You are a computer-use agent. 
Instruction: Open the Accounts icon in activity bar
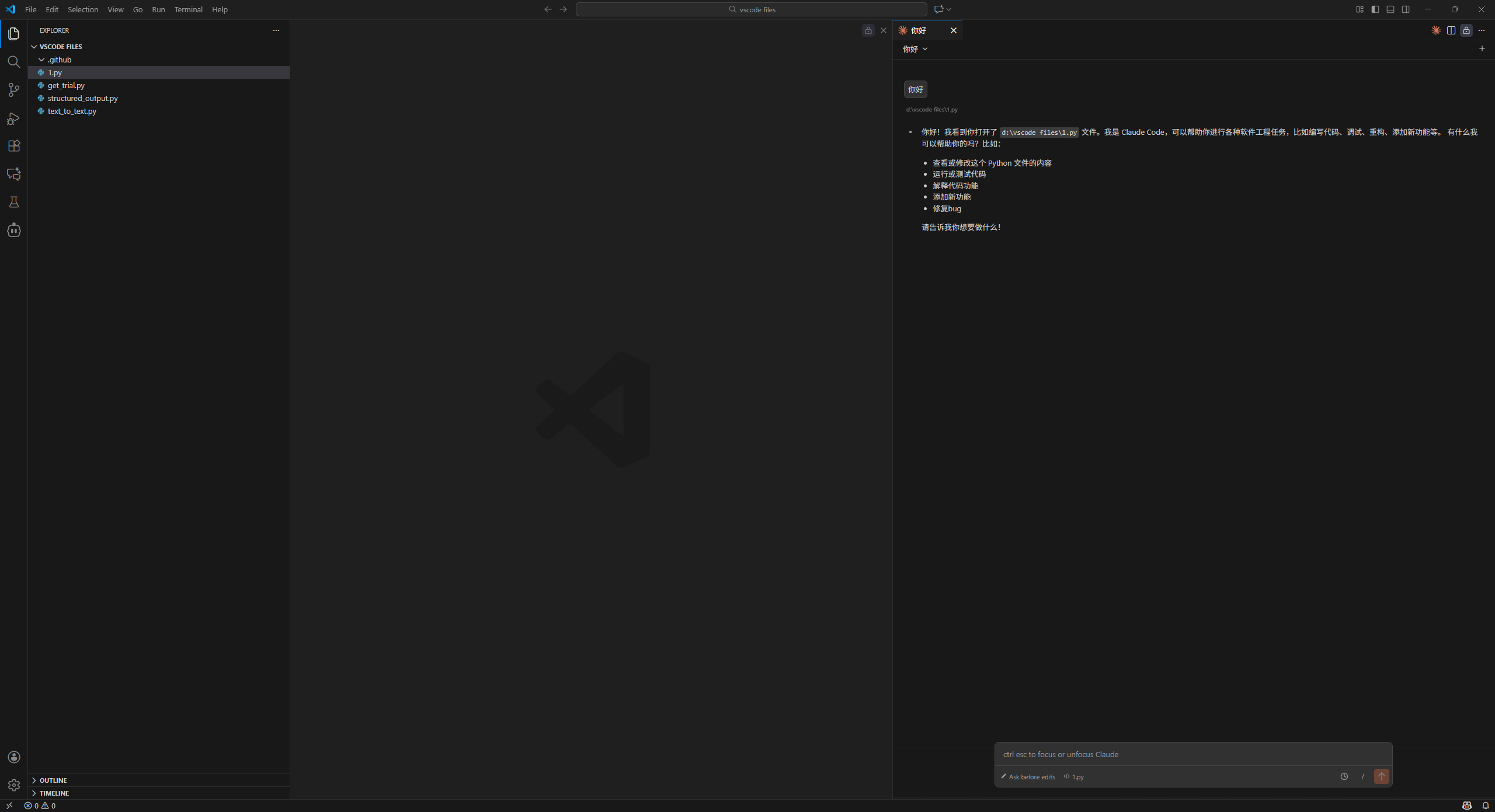coord(13,757)
